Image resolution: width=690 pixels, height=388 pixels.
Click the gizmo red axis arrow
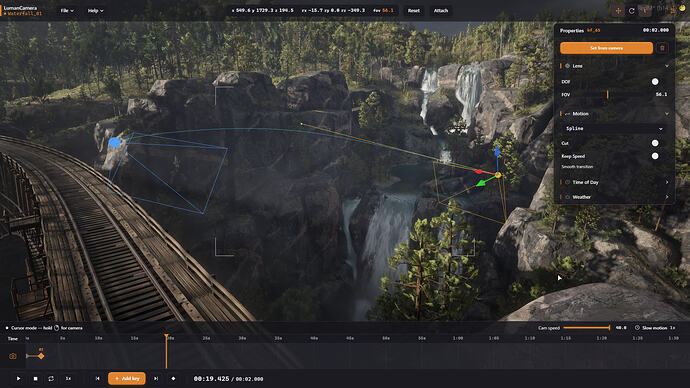[479, 171]
